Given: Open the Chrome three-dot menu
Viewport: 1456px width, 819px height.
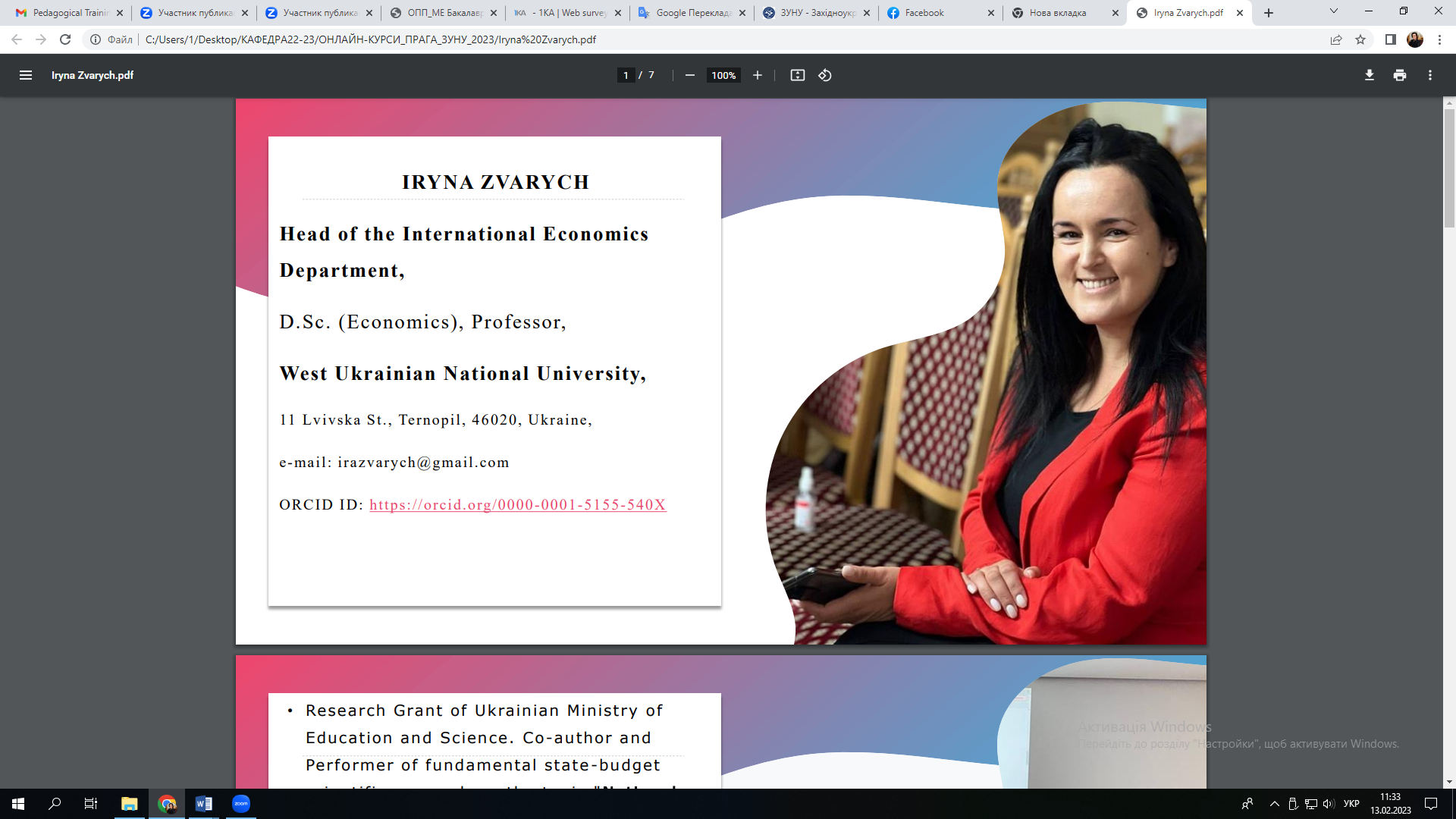Looking at the screenshot, I should point(1439,39).
